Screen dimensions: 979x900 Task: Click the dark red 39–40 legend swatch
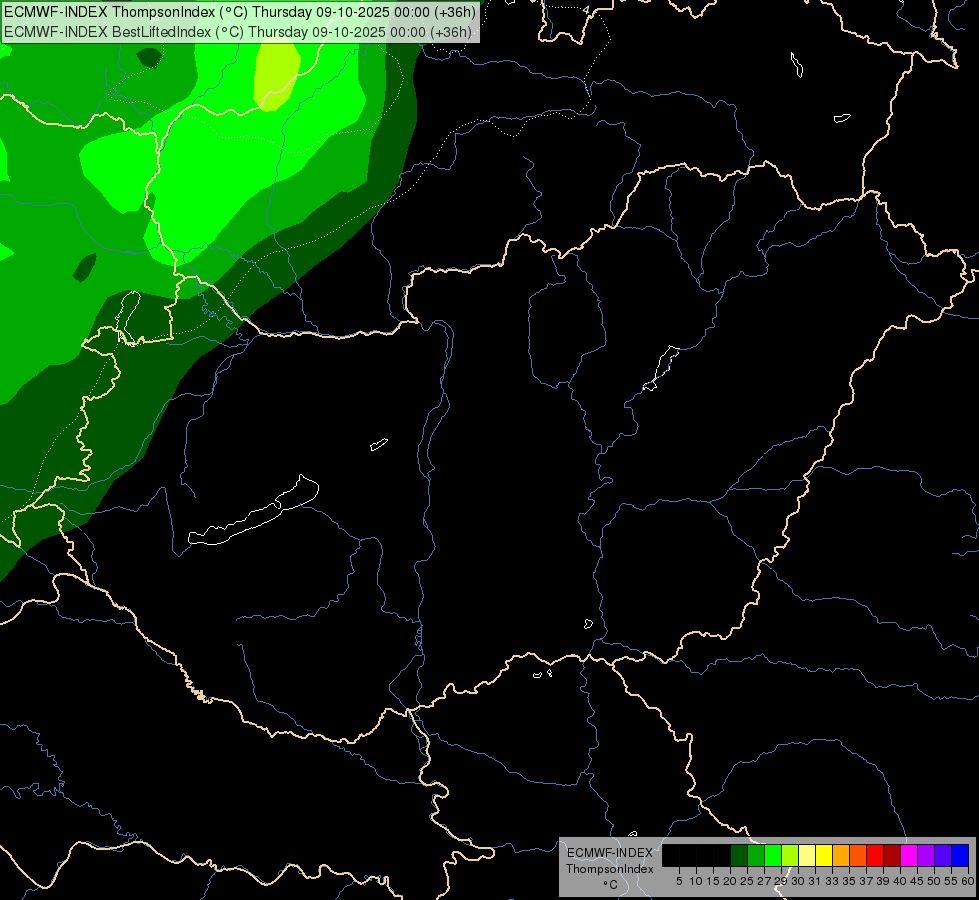(x=892, y=855)
